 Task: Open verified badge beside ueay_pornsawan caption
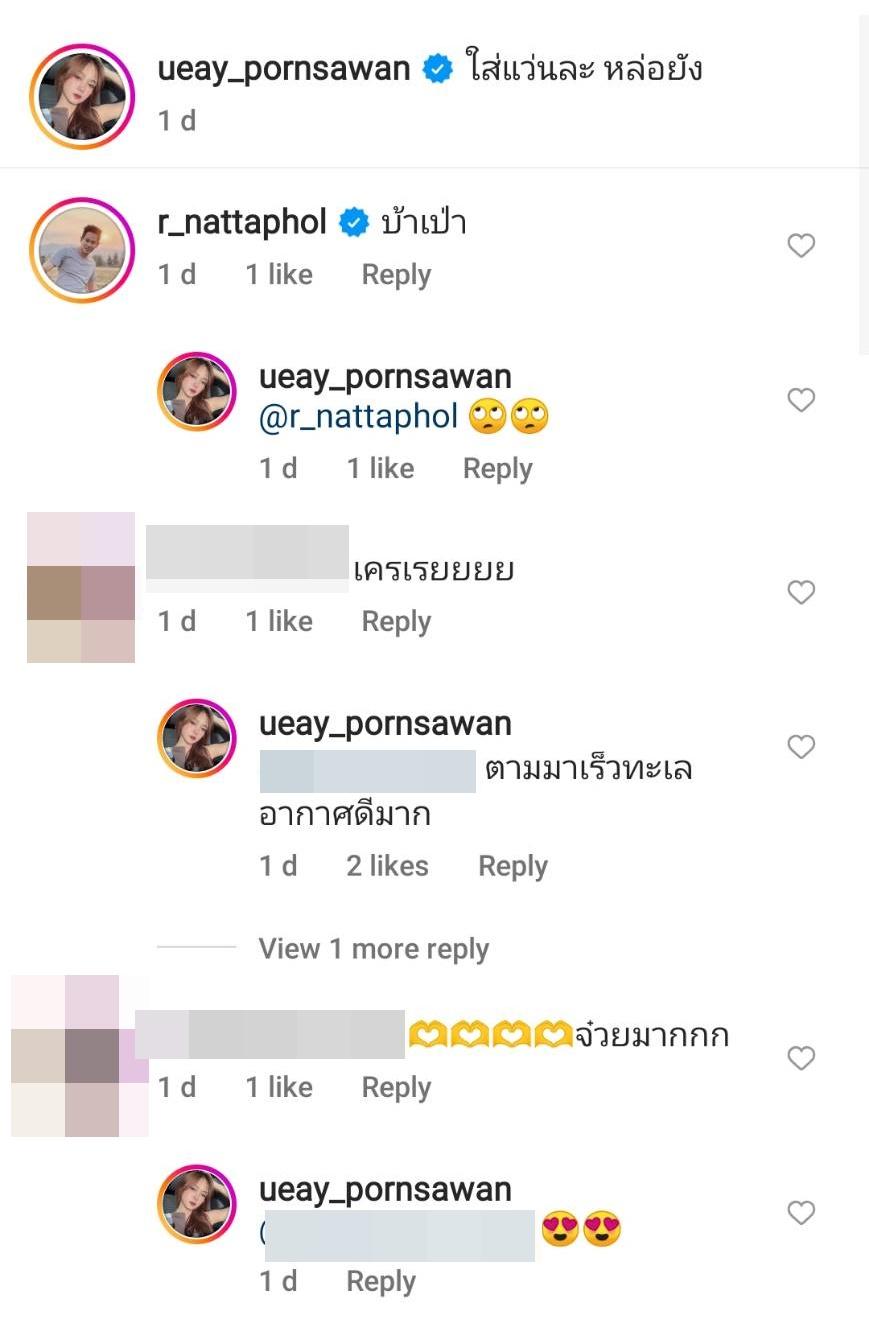tap(438, 70)
